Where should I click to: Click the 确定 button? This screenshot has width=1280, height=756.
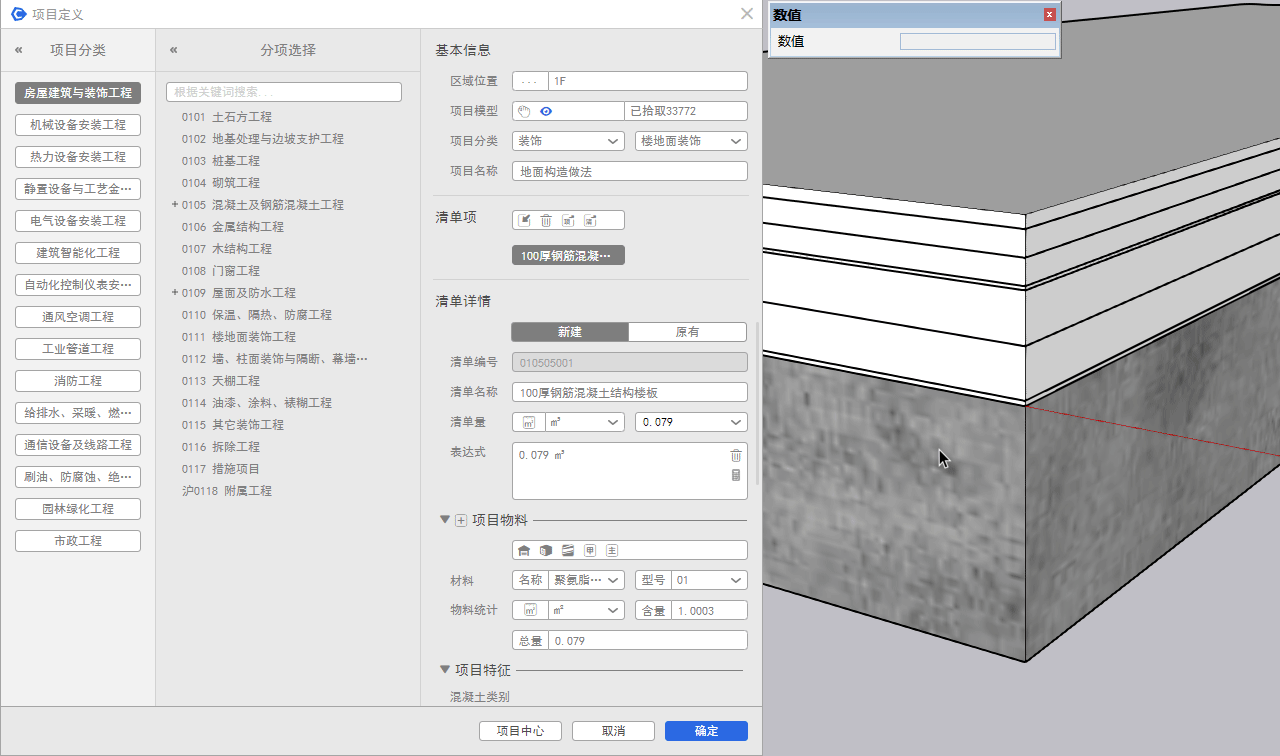click(706, 731)
